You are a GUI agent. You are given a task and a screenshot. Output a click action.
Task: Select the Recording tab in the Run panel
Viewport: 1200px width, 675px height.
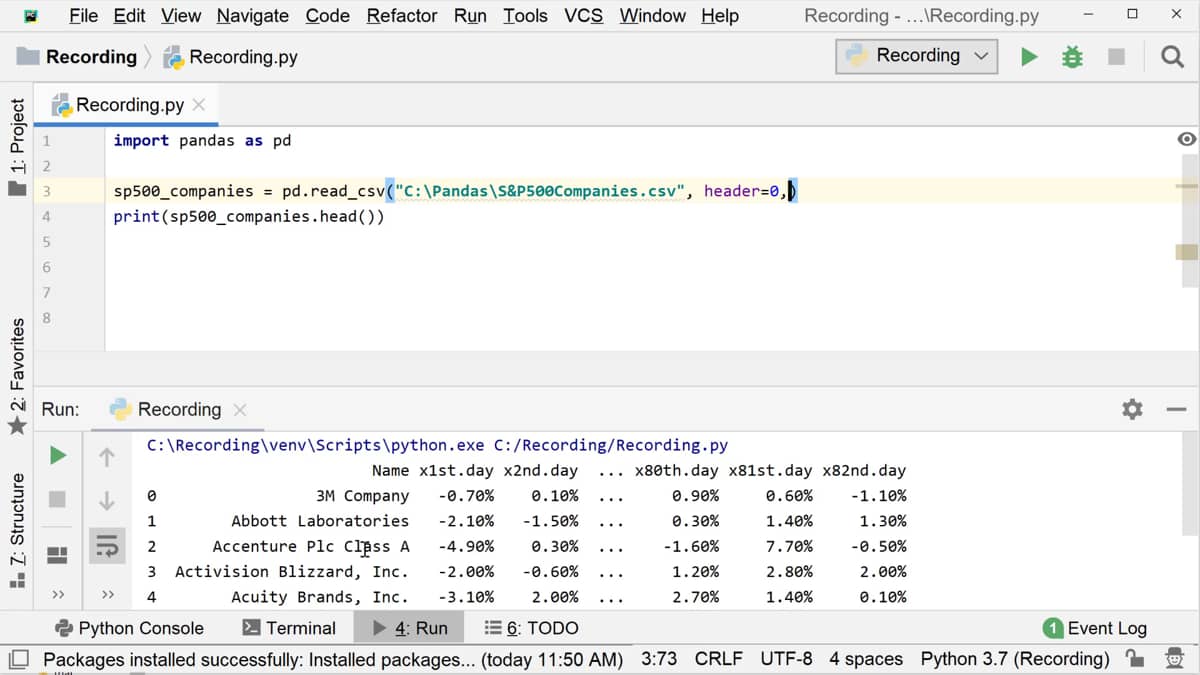click(x=179, y=409)
